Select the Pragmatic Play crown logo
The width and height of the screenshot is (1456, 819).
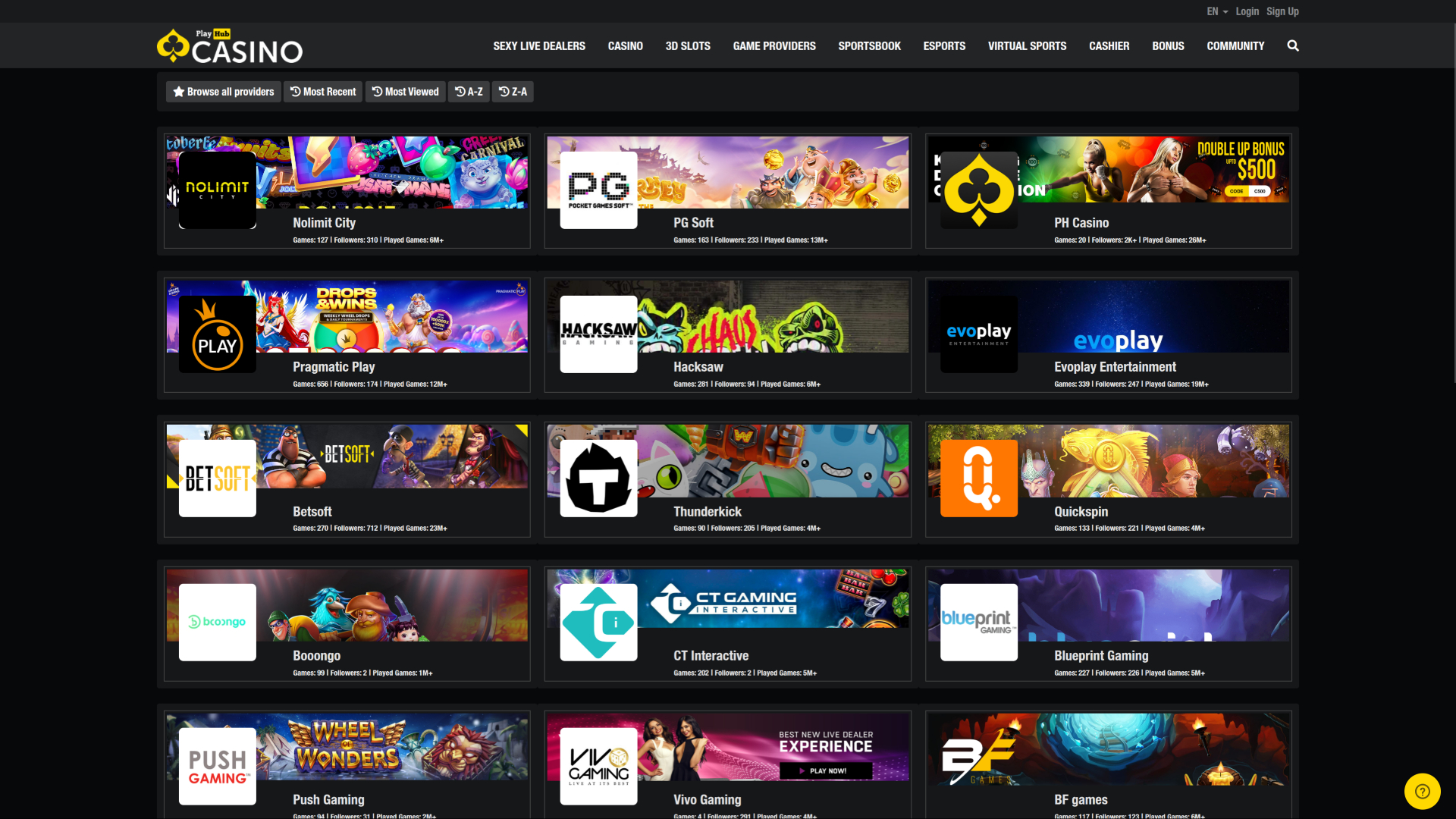(217, 334)
